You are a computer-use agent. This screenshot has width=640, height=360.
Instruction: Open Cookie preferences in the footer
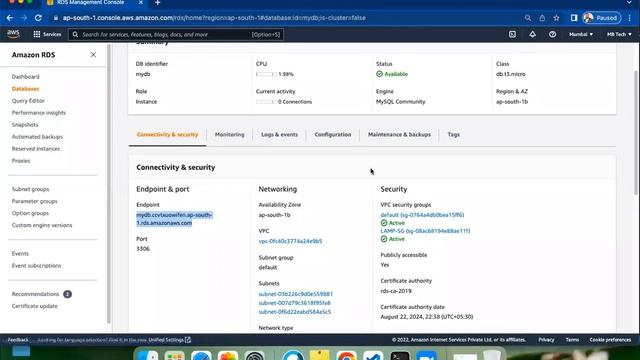pos(610,340)
